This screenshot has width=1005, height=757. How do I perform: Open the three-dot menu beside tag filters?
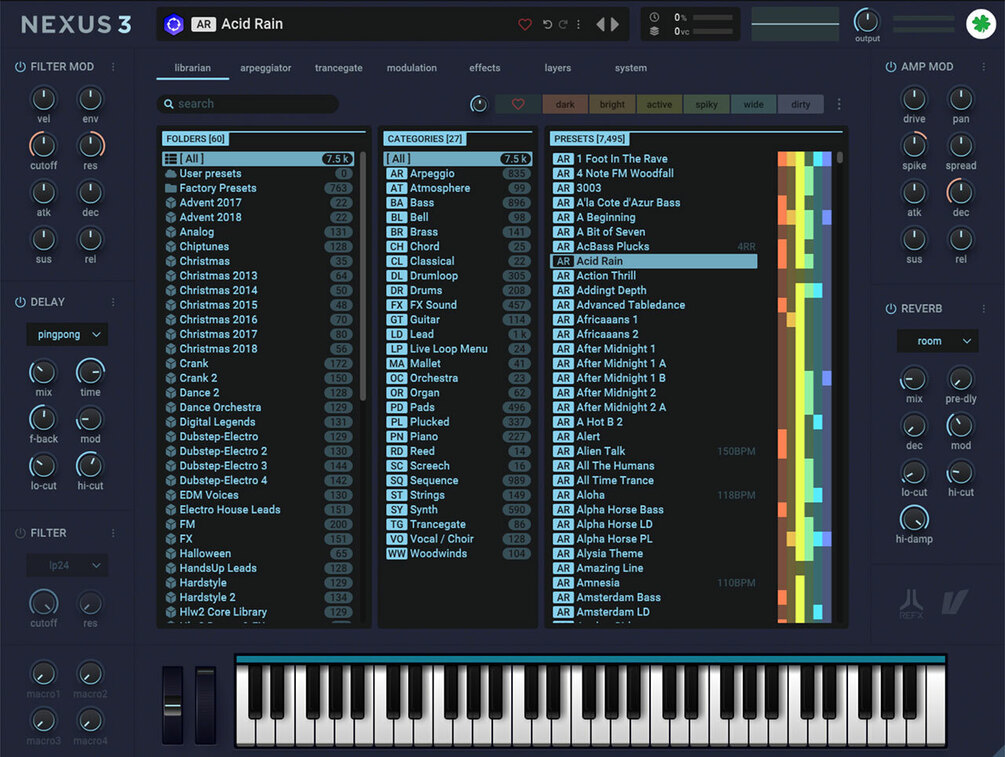point(839,104)
